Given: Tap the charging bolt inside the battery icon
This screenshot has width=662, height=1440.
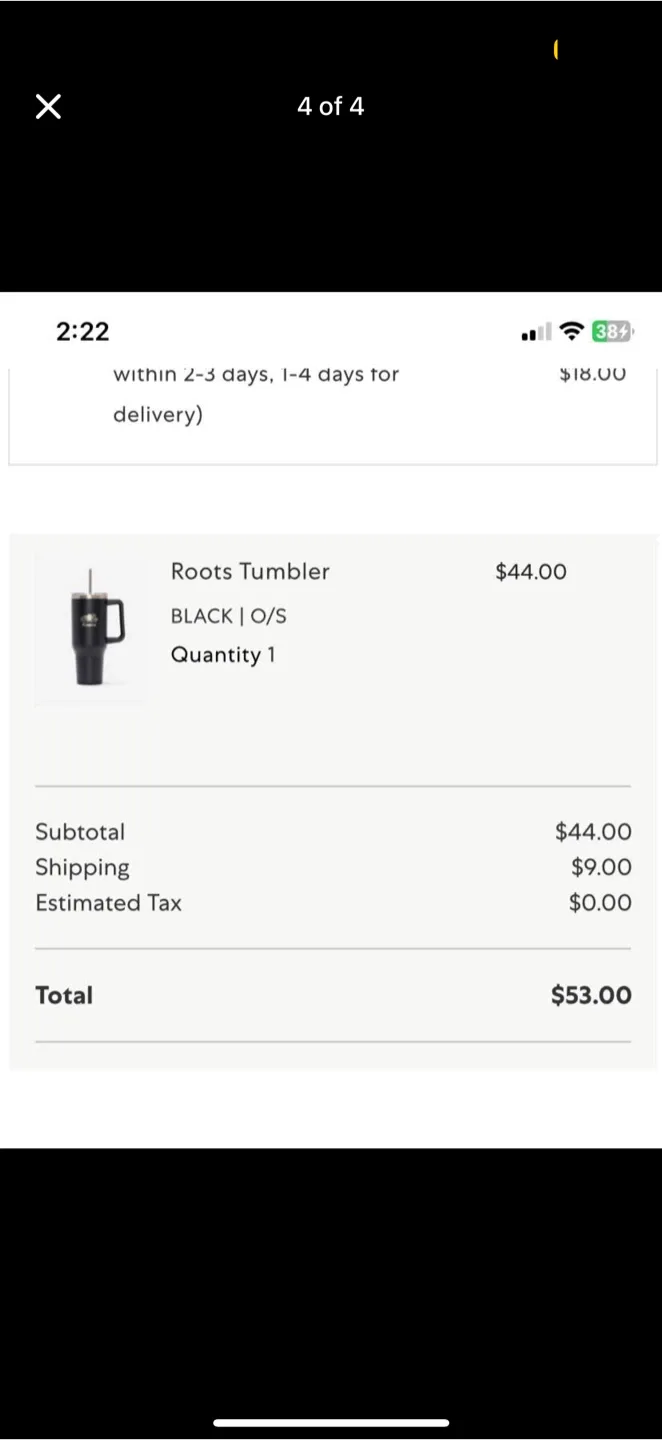Looking at the screenshot, I should [x=622, y=331].
